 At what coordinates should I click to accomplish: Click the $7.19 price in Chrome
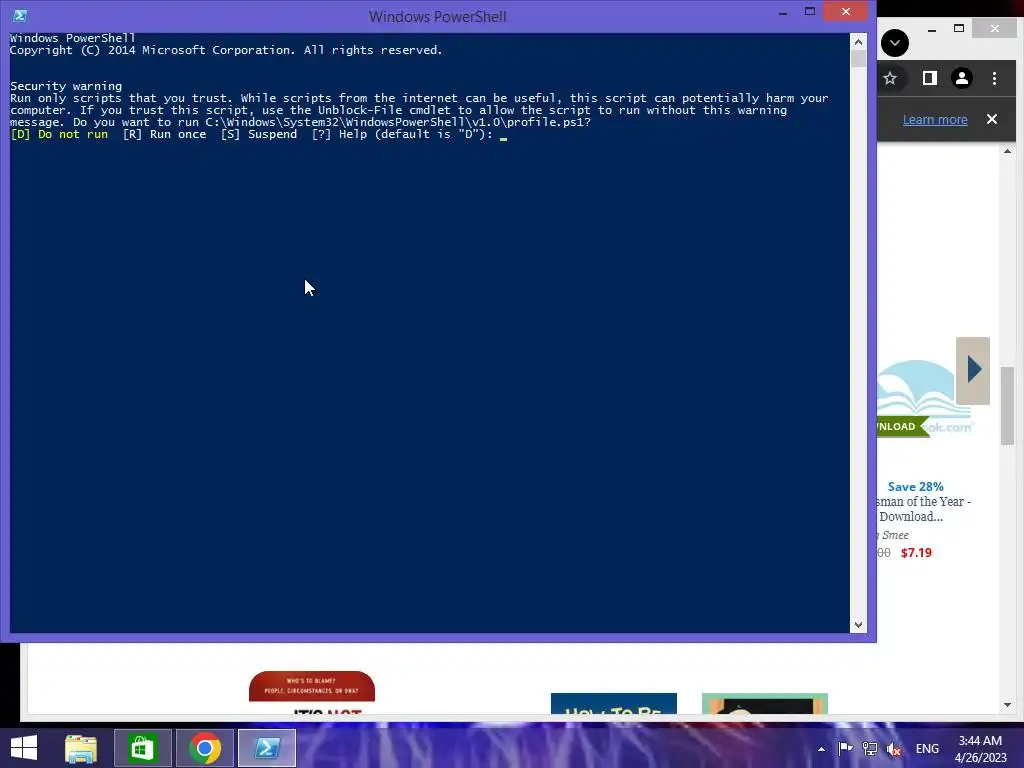point(916,553)
